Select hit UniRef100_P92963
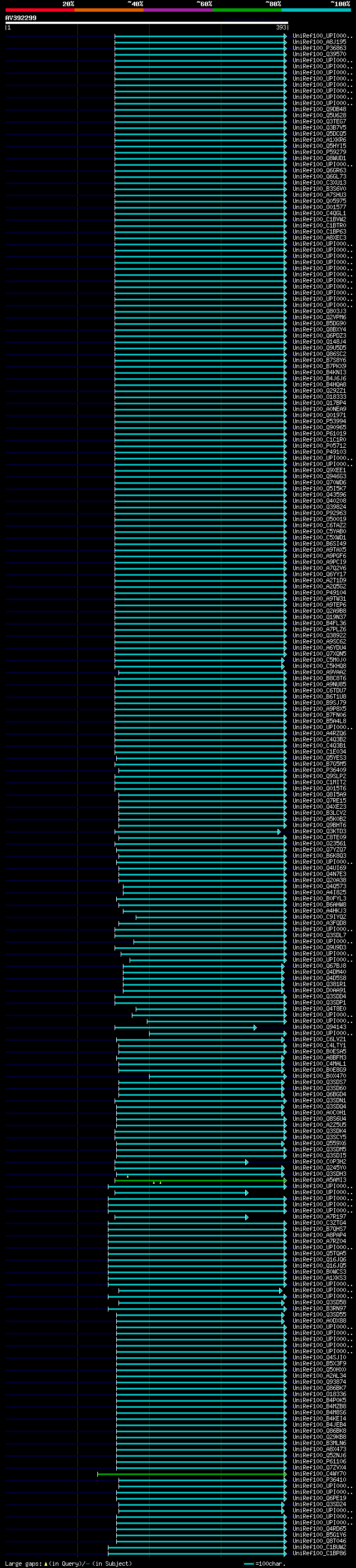The image size is (356, 1568). (319, 513)
